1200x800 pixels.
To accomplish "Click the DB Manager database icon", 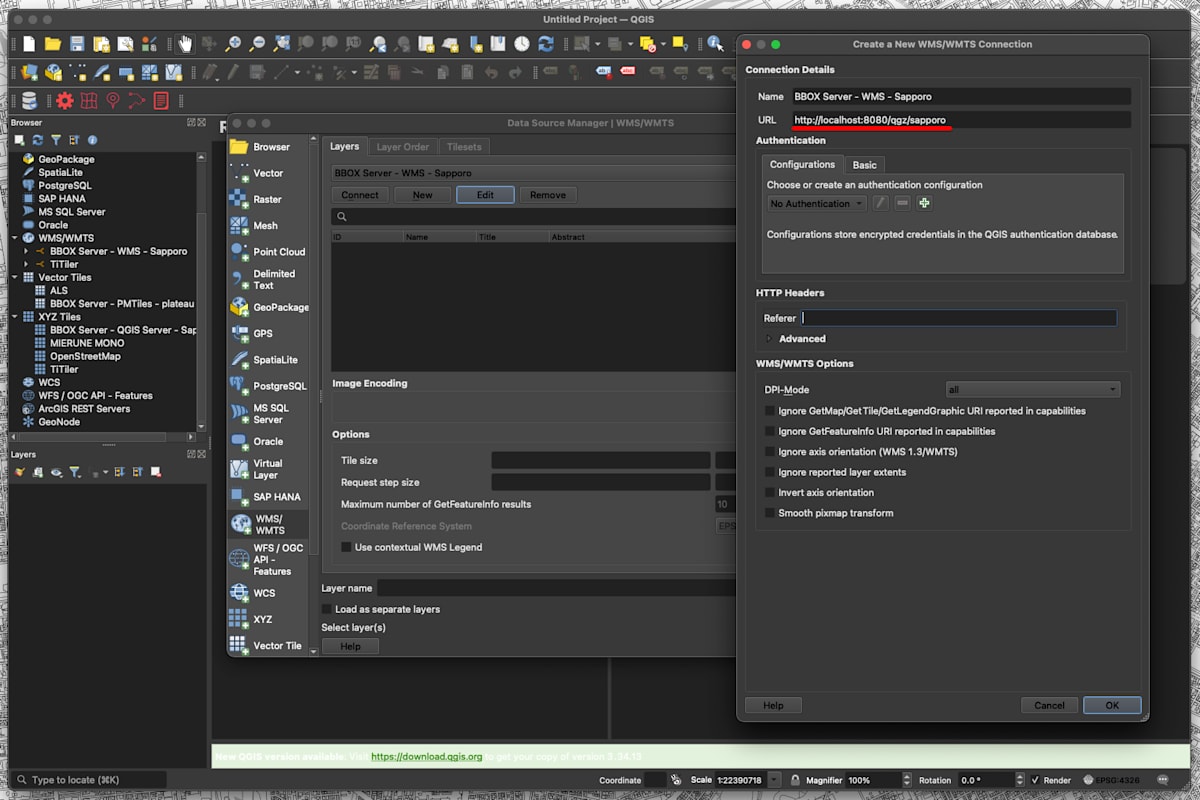I will tap(29, 100).
